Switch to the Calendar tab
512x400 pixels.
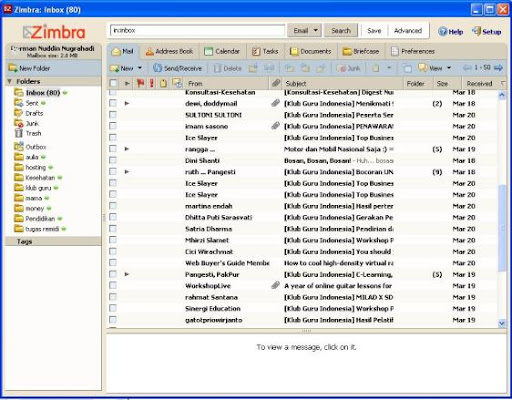tap(222, 51)
